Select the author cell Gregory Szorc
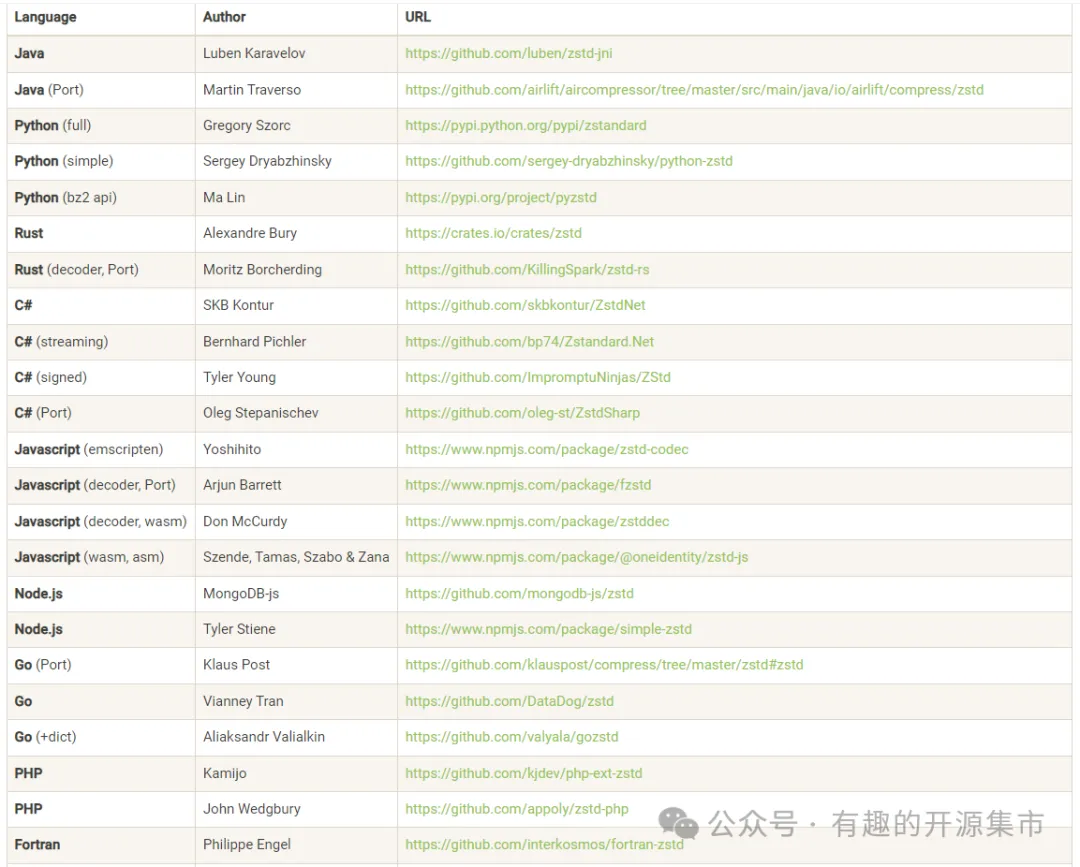The image size is (1080, 867). 296,125
